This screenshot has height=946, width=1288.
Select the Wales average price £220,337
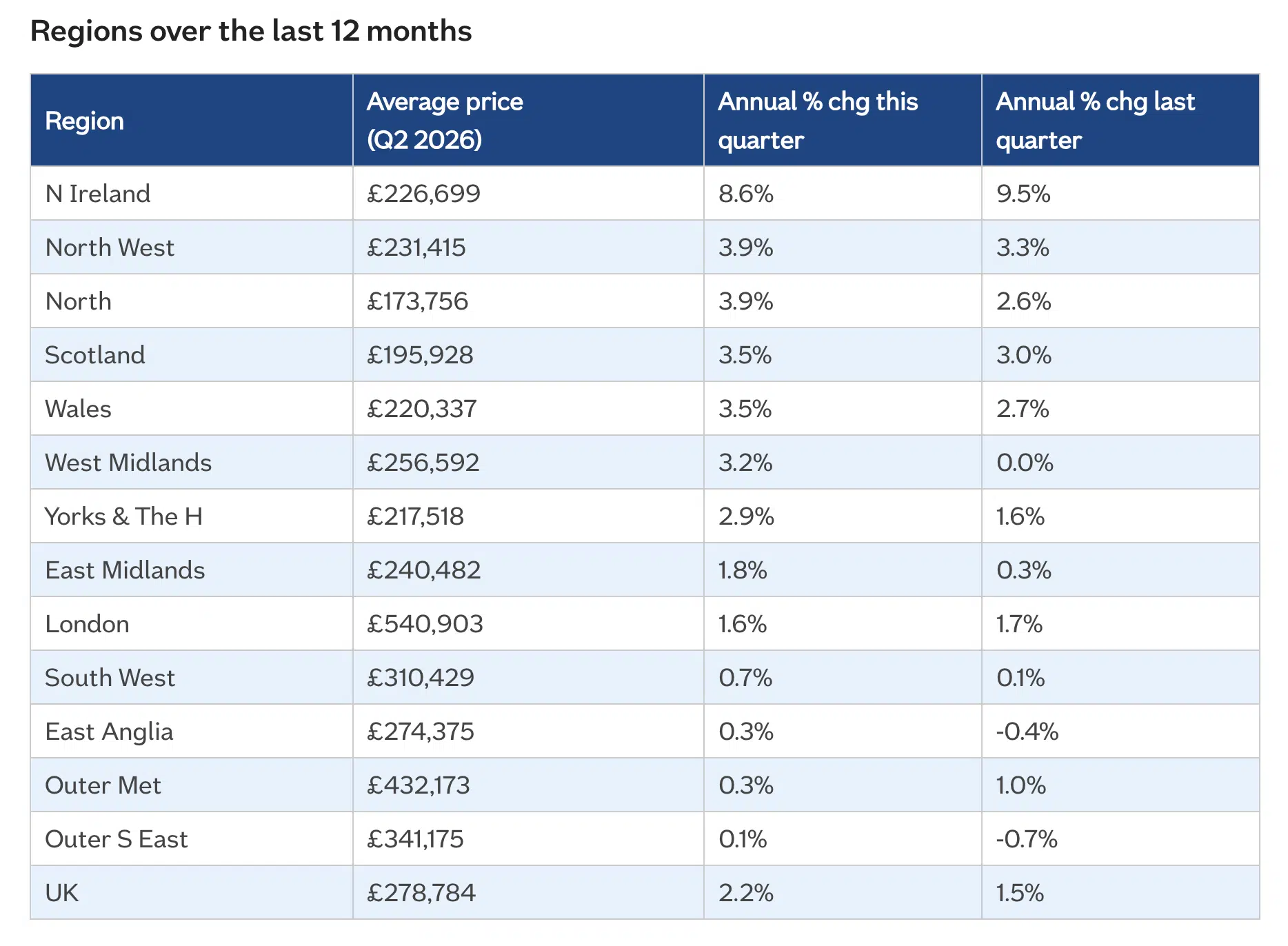(x=421, y=409)
